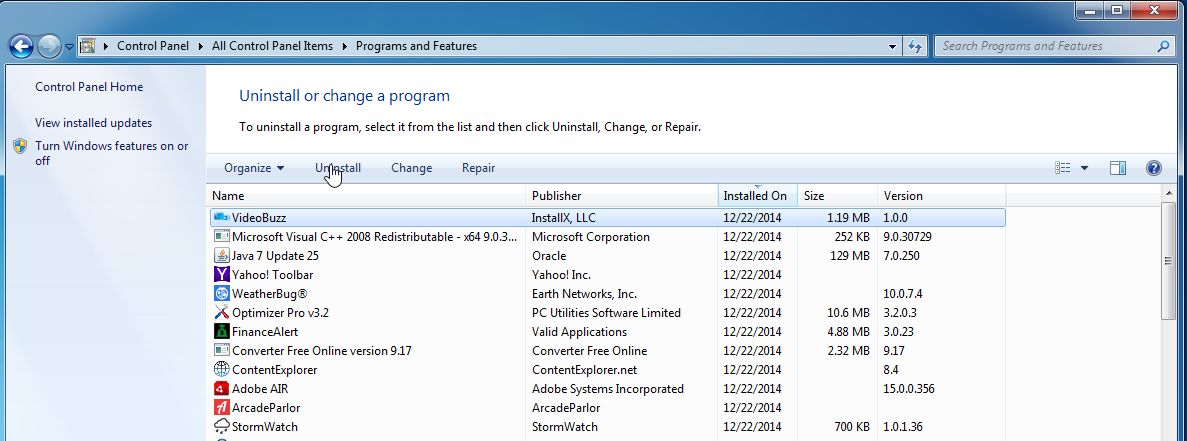Click the Optimizer Pro v3.2 icon

[x=221, y=313]
